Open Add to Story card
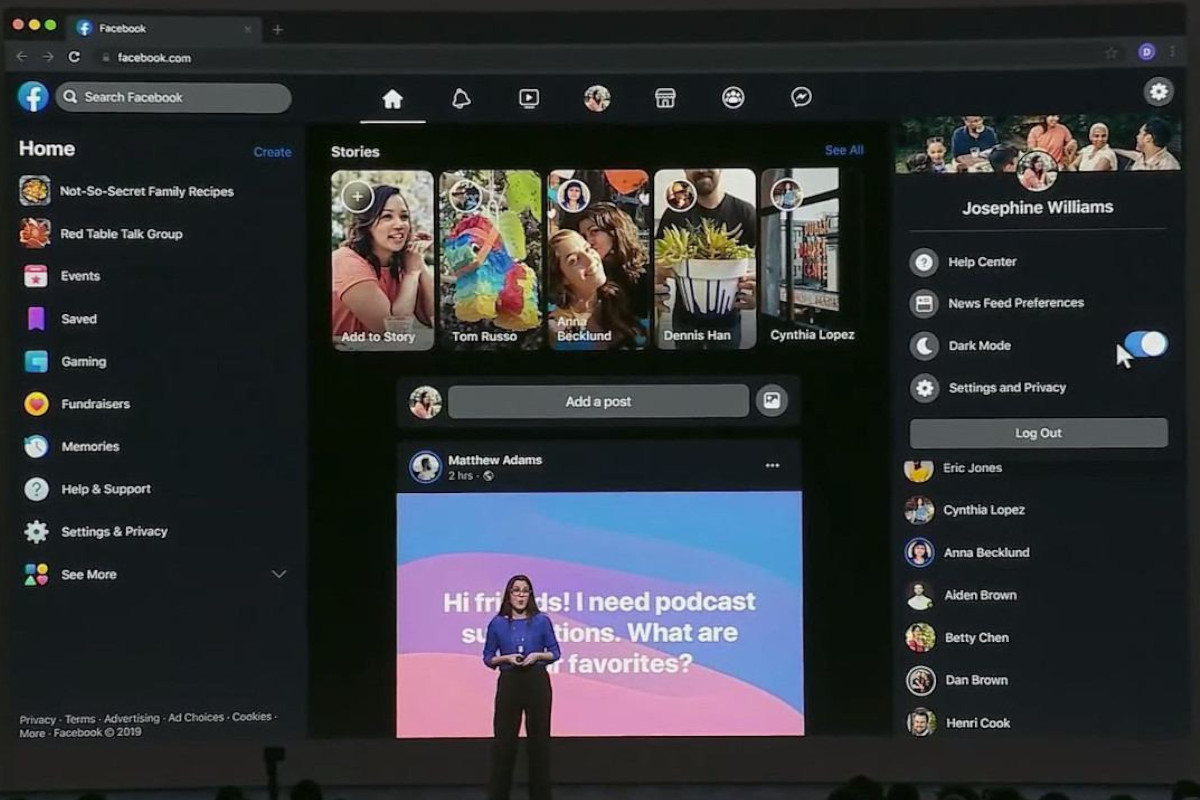 [x=383, y=260]
